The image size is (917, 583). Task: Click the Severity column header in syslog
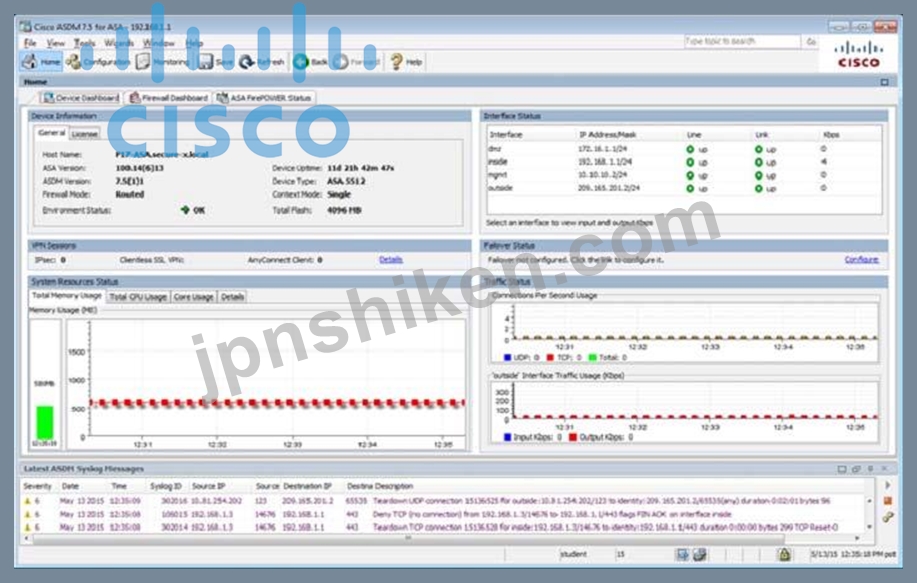tap(37, 487)
